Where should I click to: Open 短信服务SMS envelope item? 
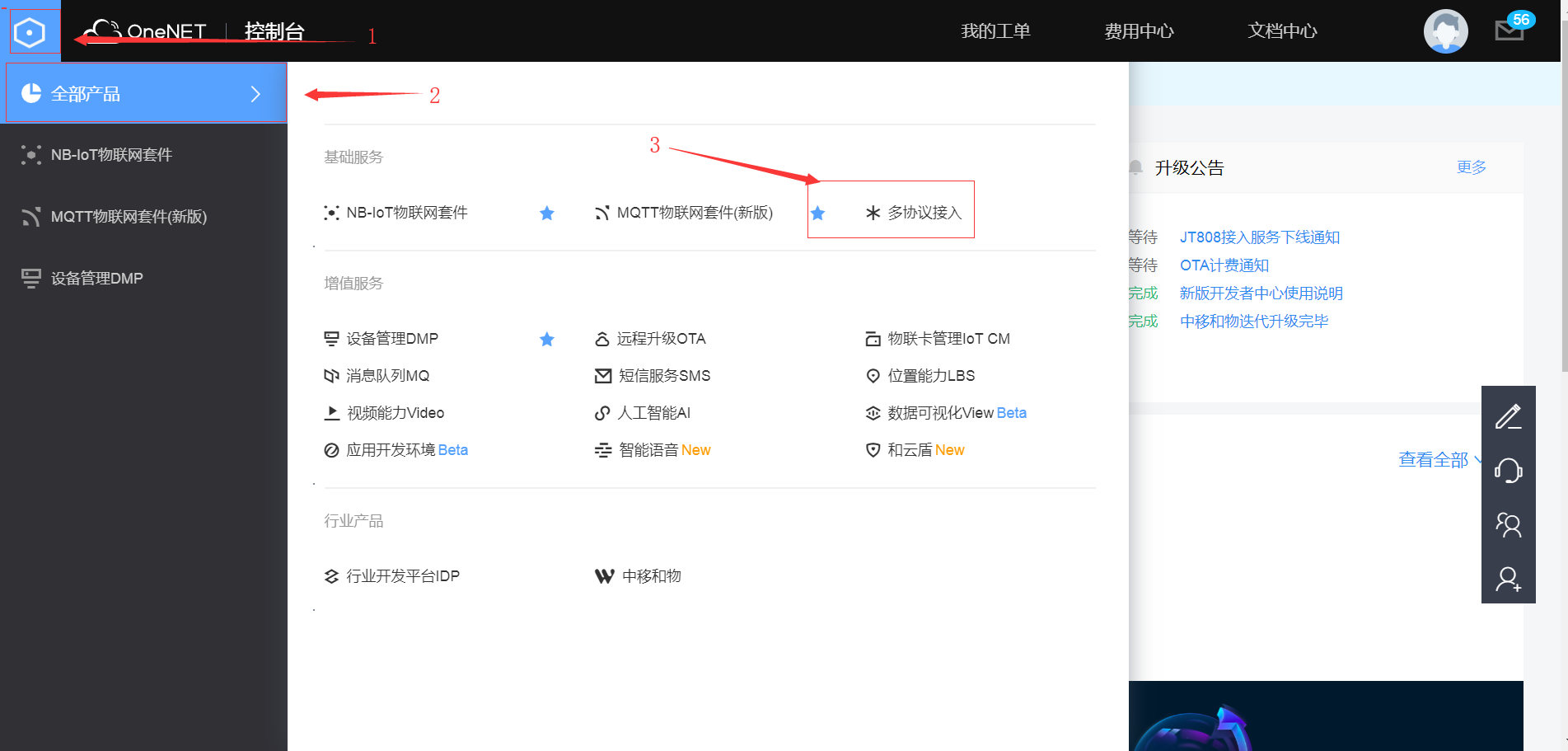653,376
